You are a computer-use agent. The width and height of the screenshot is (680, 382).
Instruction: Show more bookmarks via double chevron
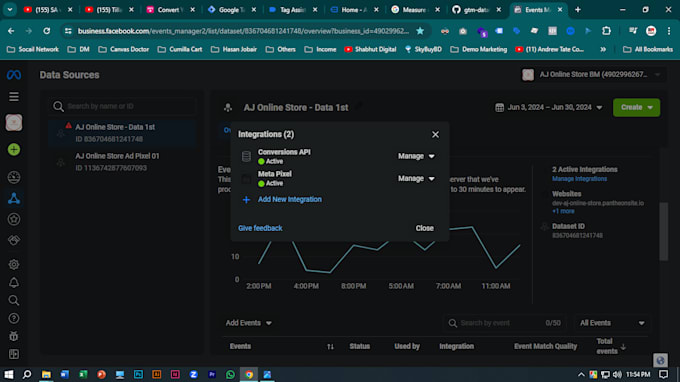tap(603, 49)
